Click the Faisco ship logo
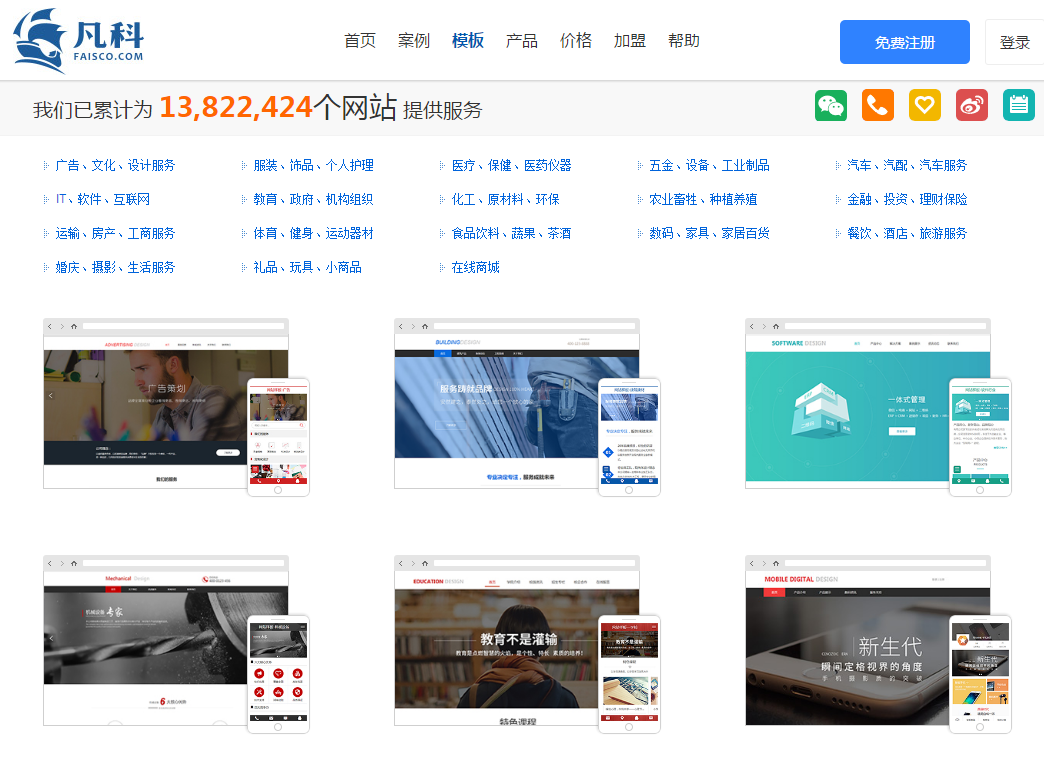The image size is (1044, 759). (78, 40)
